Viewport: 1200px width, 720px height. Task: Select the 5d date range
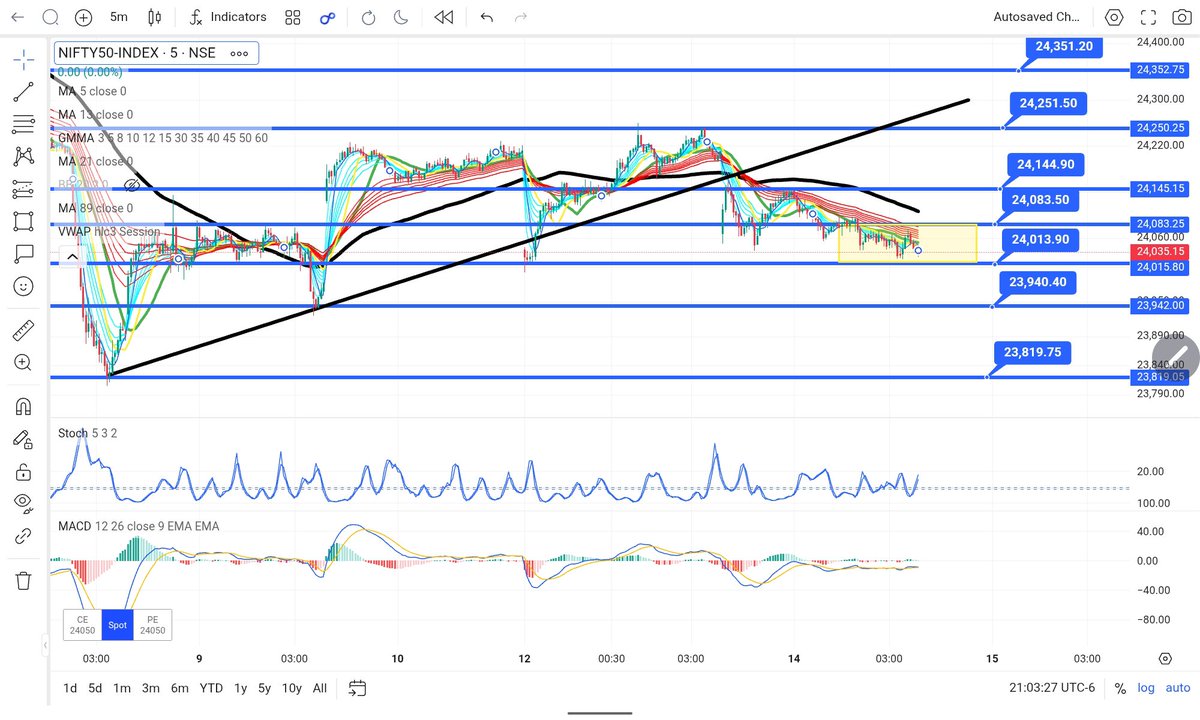[x=95, y=689]
